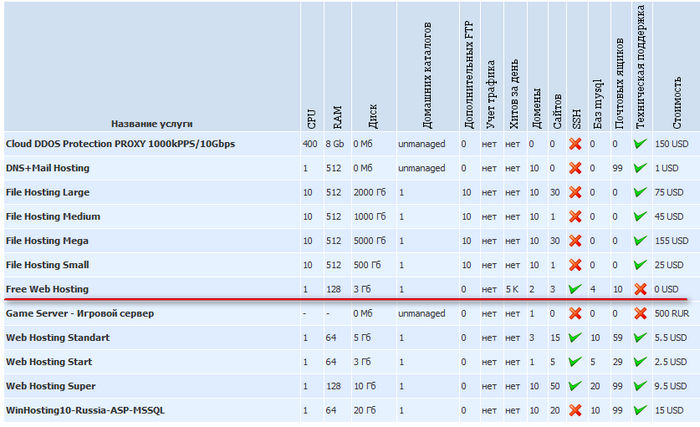Click the Диск column header
Screen dimensions: 700x427
373,116
